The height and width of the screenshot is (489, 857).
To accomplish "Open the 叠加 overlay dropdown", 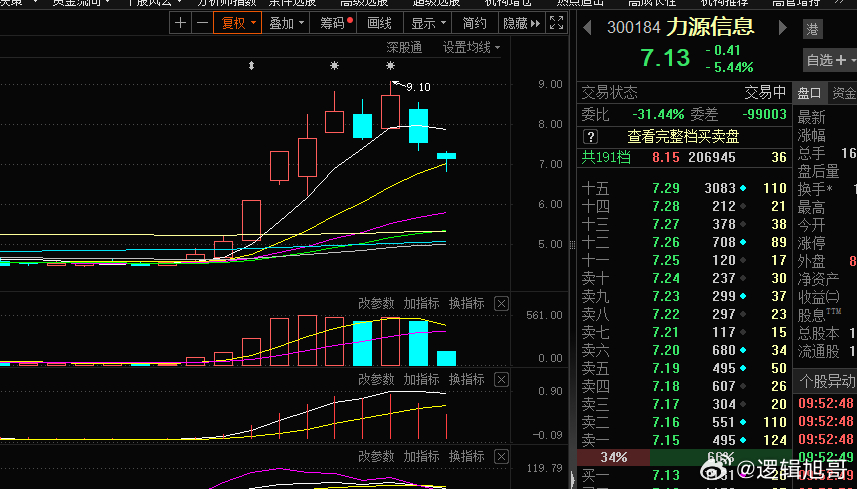I will 288,23.
